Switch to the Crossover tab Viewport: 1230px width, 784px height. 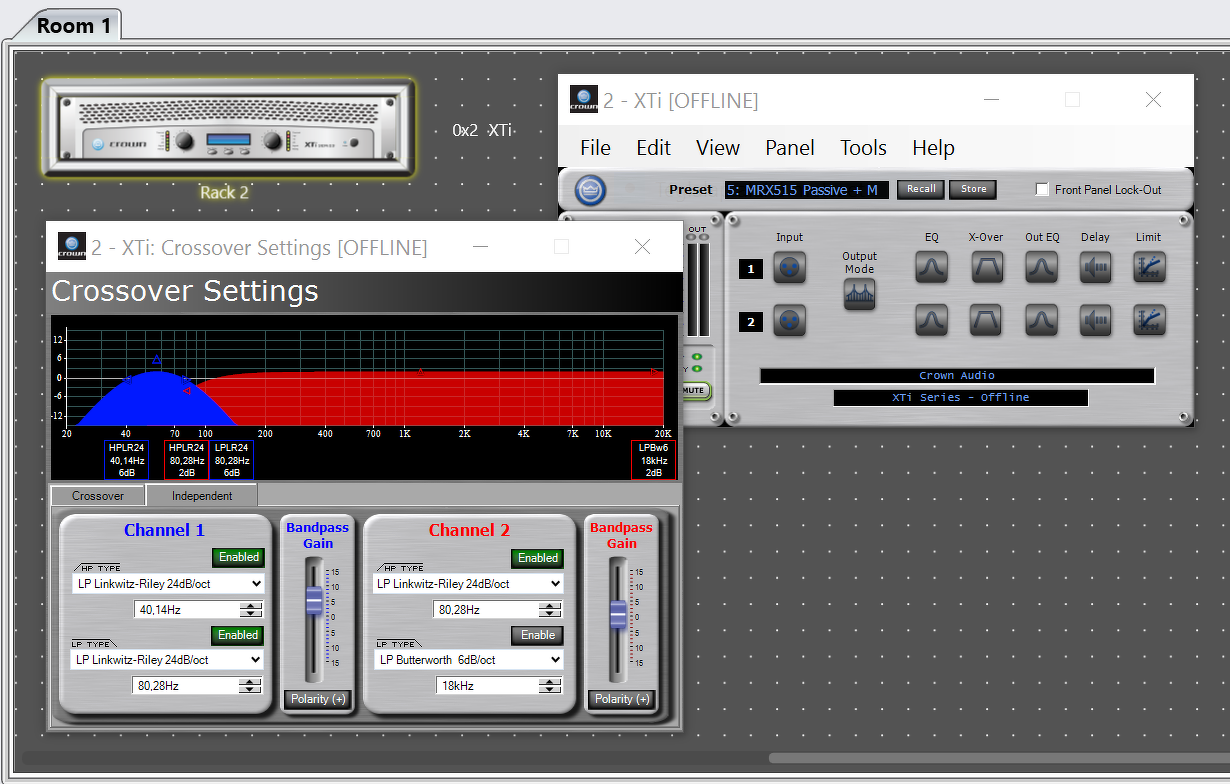98,496
